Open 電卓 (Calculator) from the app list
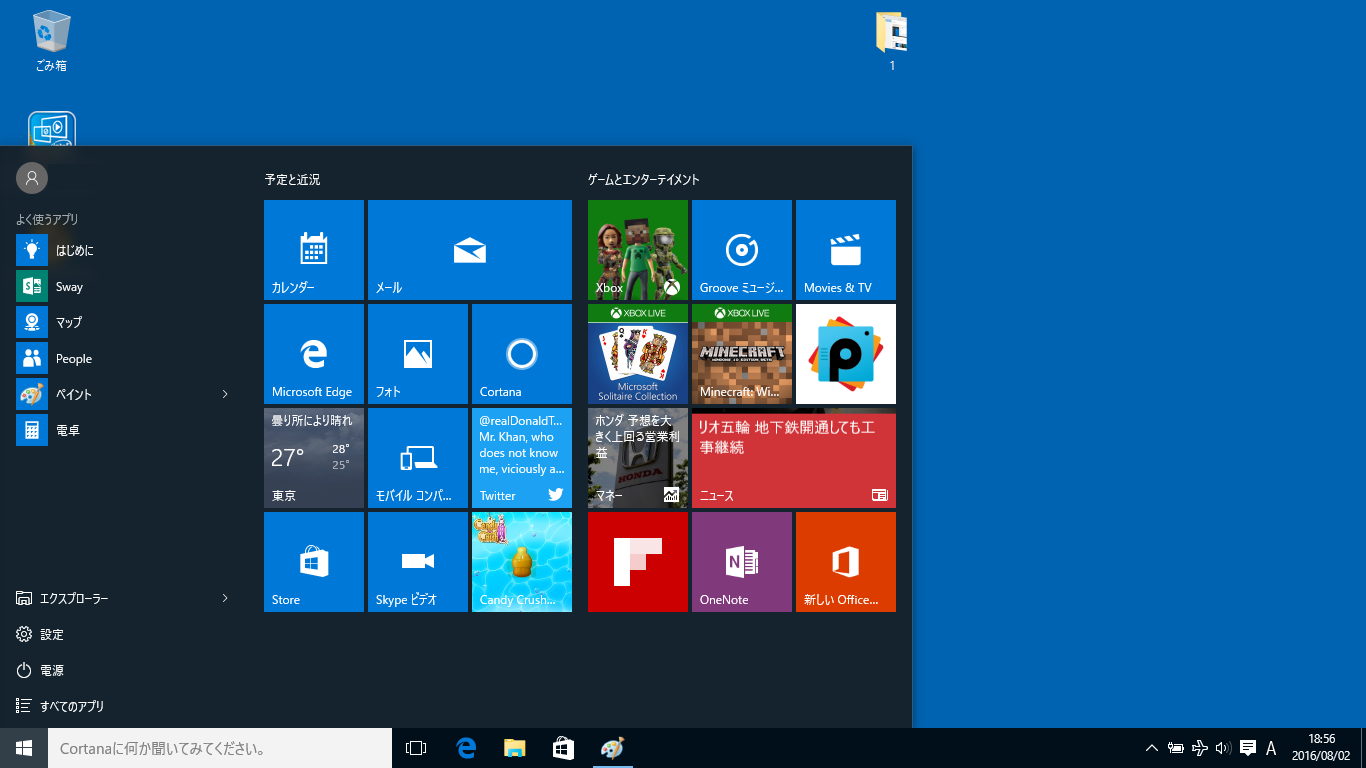 tap(124, 430)
